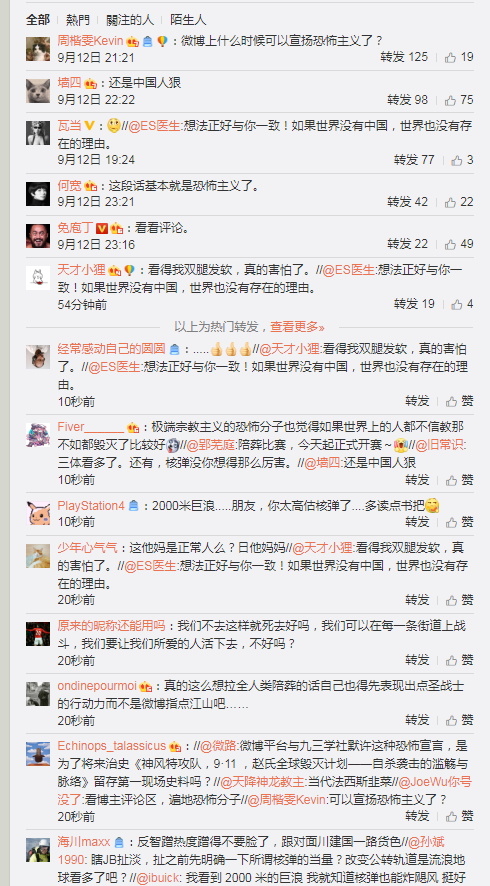Screen dimensions: 490x886
Task: Switch to 關注的人 tab
Action: tap(130, 20)
